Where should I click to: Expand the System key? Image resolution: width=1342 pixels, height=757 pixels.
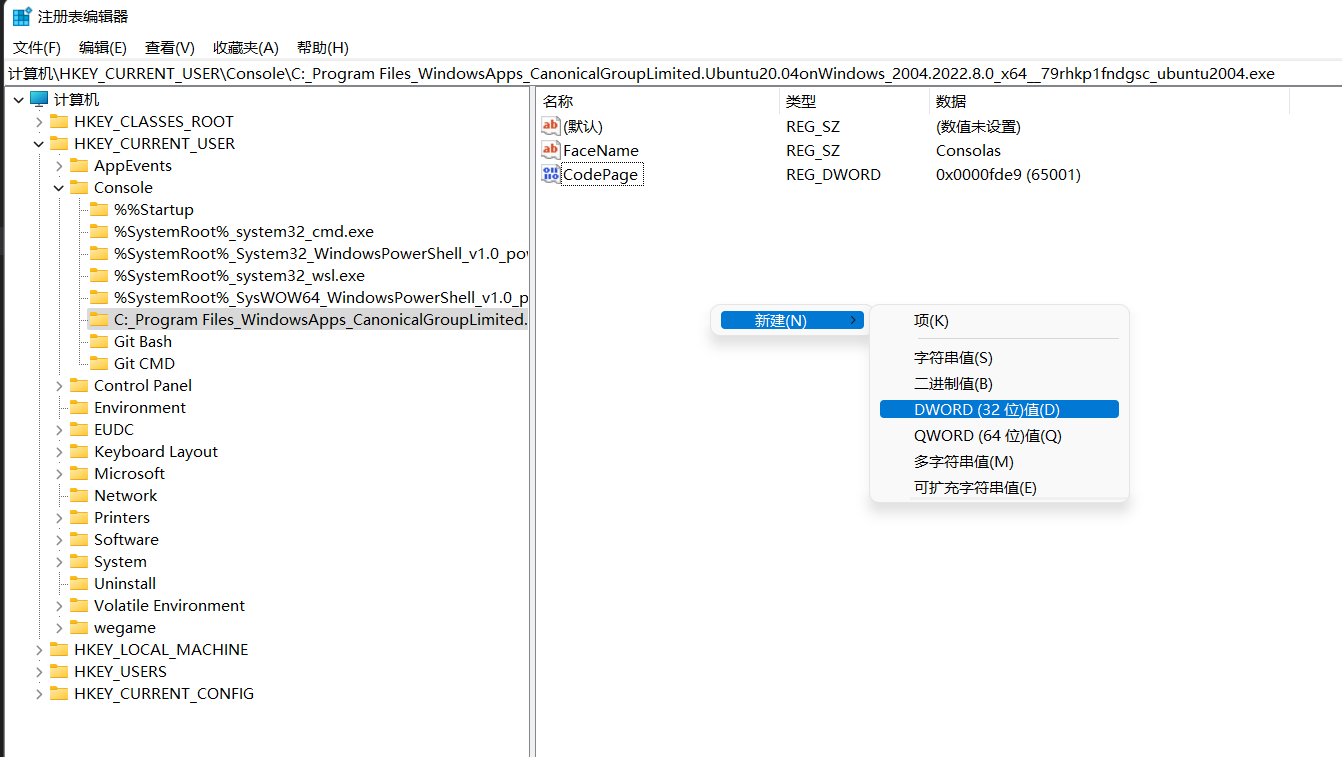59,561
